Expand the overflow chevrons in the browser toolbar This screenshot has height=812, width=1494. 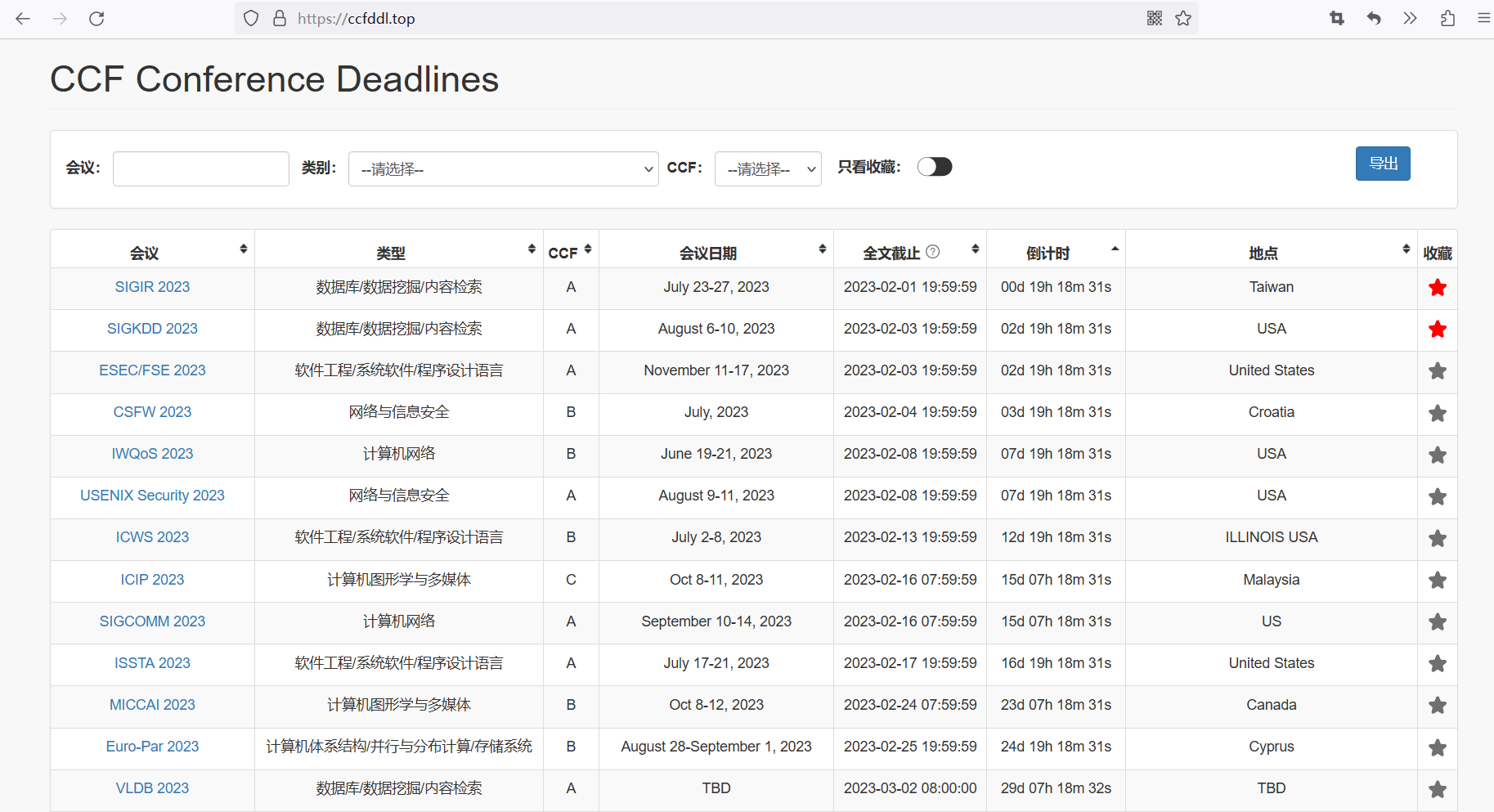[x=1410, y=18]
